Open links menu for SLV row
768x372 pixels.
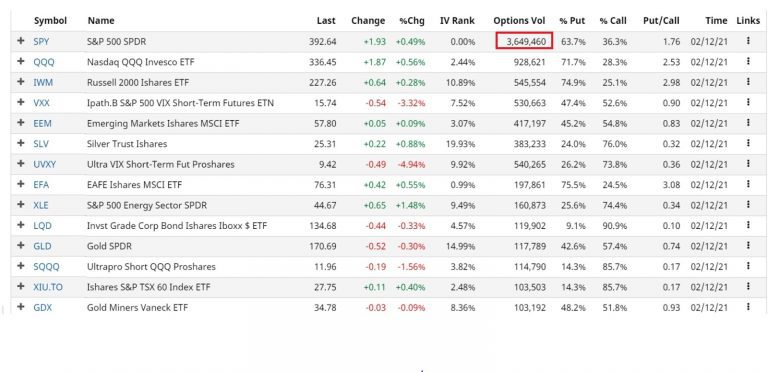click(748, 143)
